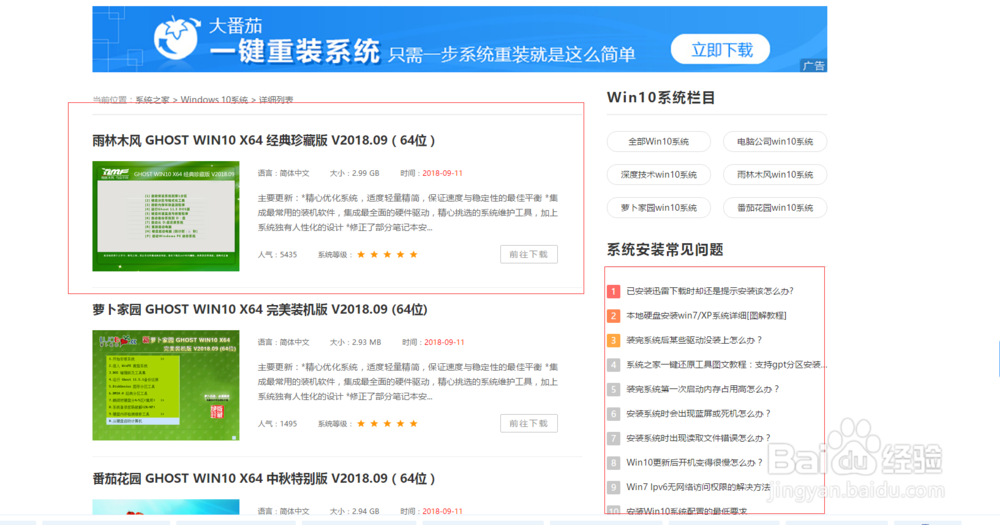Click the 大小:2.93 MB text
1000x525 pixels.
pyautogui.click(x=355, y=343)
